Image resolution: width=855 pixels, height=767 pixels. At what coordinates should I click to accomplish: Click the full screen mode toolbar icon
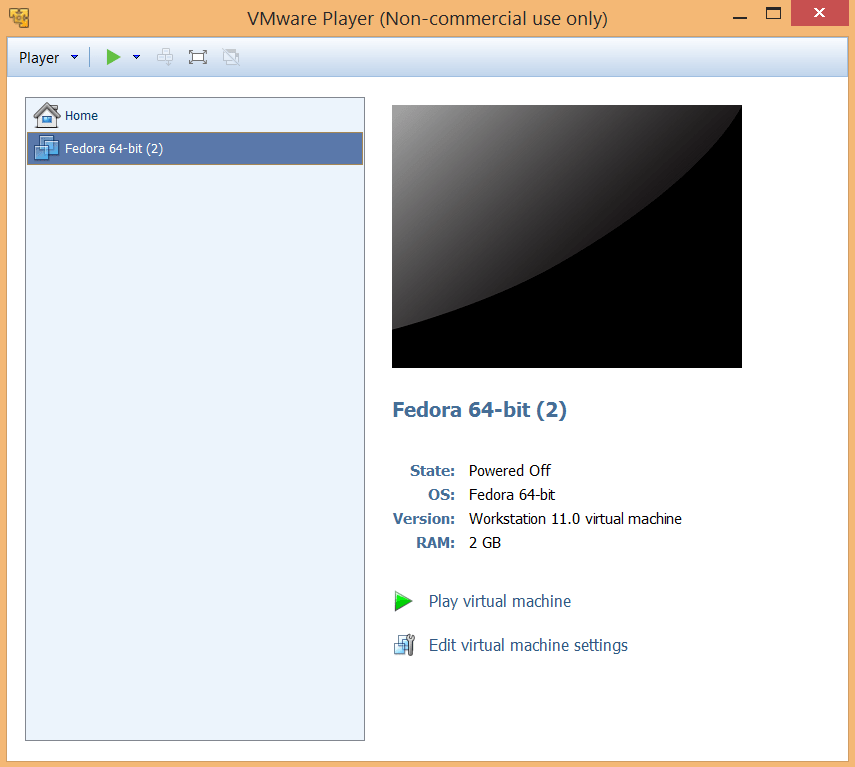(x=197, y=57)
